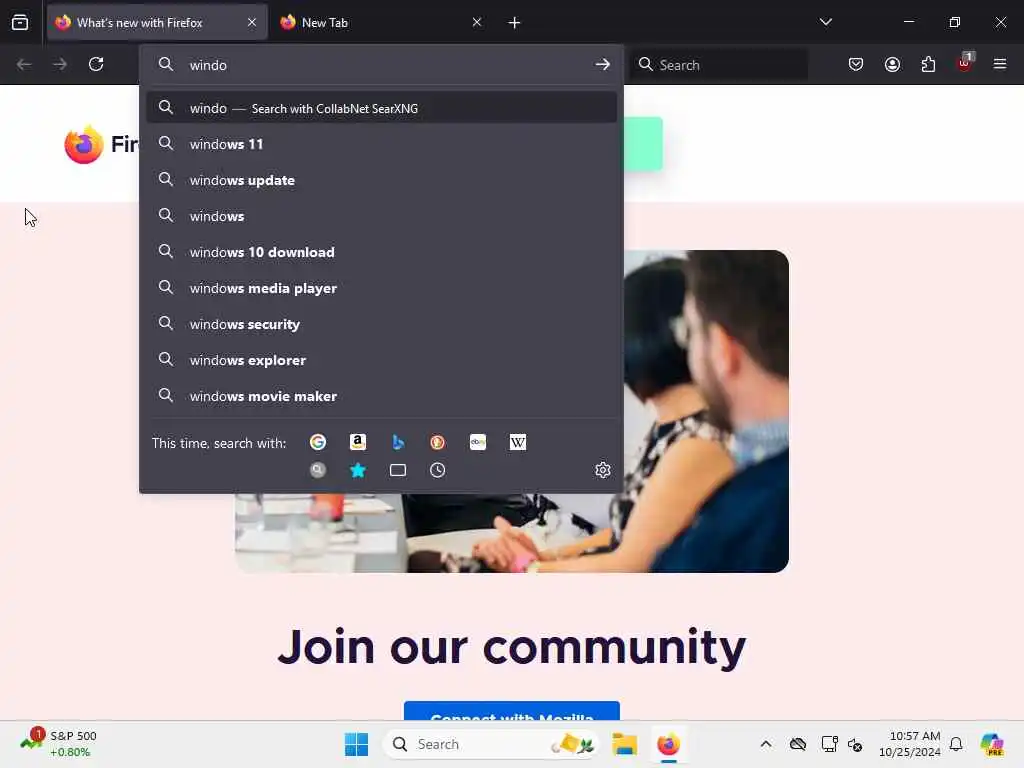Screen dimensions: 1024x768
Task: Search this time with eBay icon
Action: tap(477, 442)
